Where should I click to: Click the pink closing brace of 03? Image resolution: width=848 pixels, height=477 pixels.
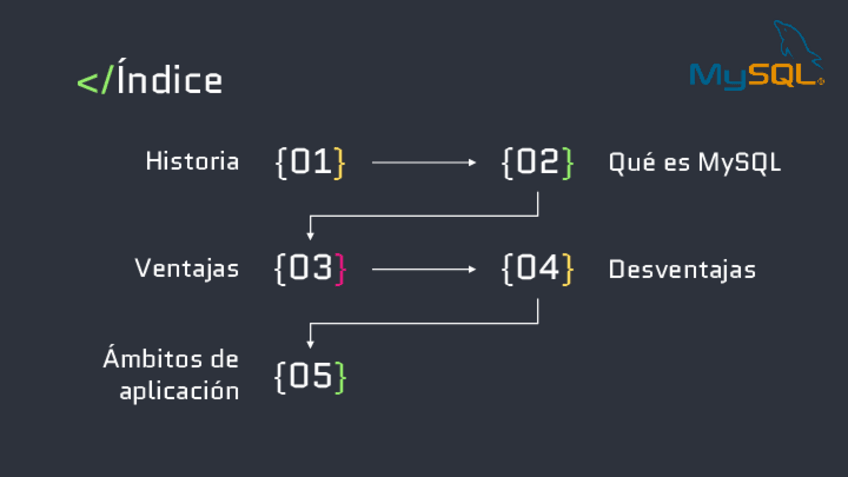click(341, 269)
